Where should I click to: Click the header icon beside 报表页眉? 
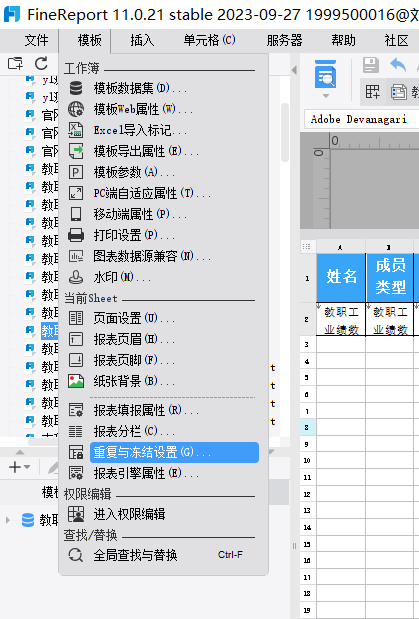click(x=76, y=339)
